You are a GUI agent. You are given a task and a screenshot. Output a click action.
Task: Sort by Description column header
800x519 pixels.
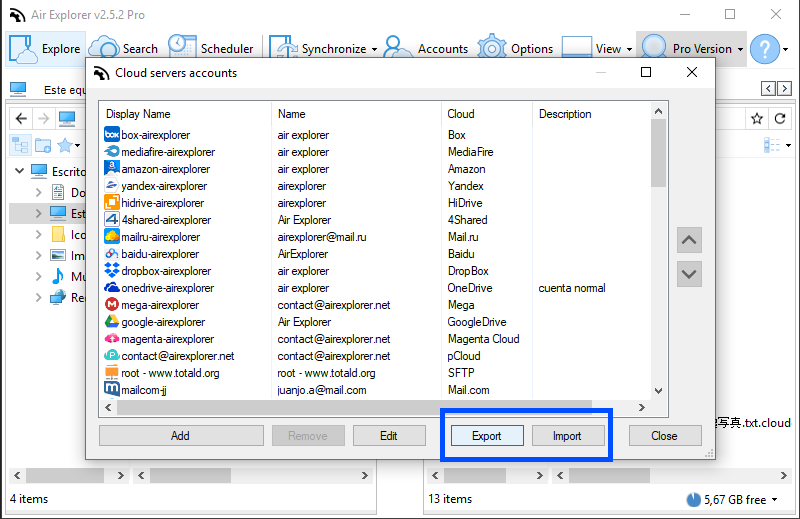(592, 114)
